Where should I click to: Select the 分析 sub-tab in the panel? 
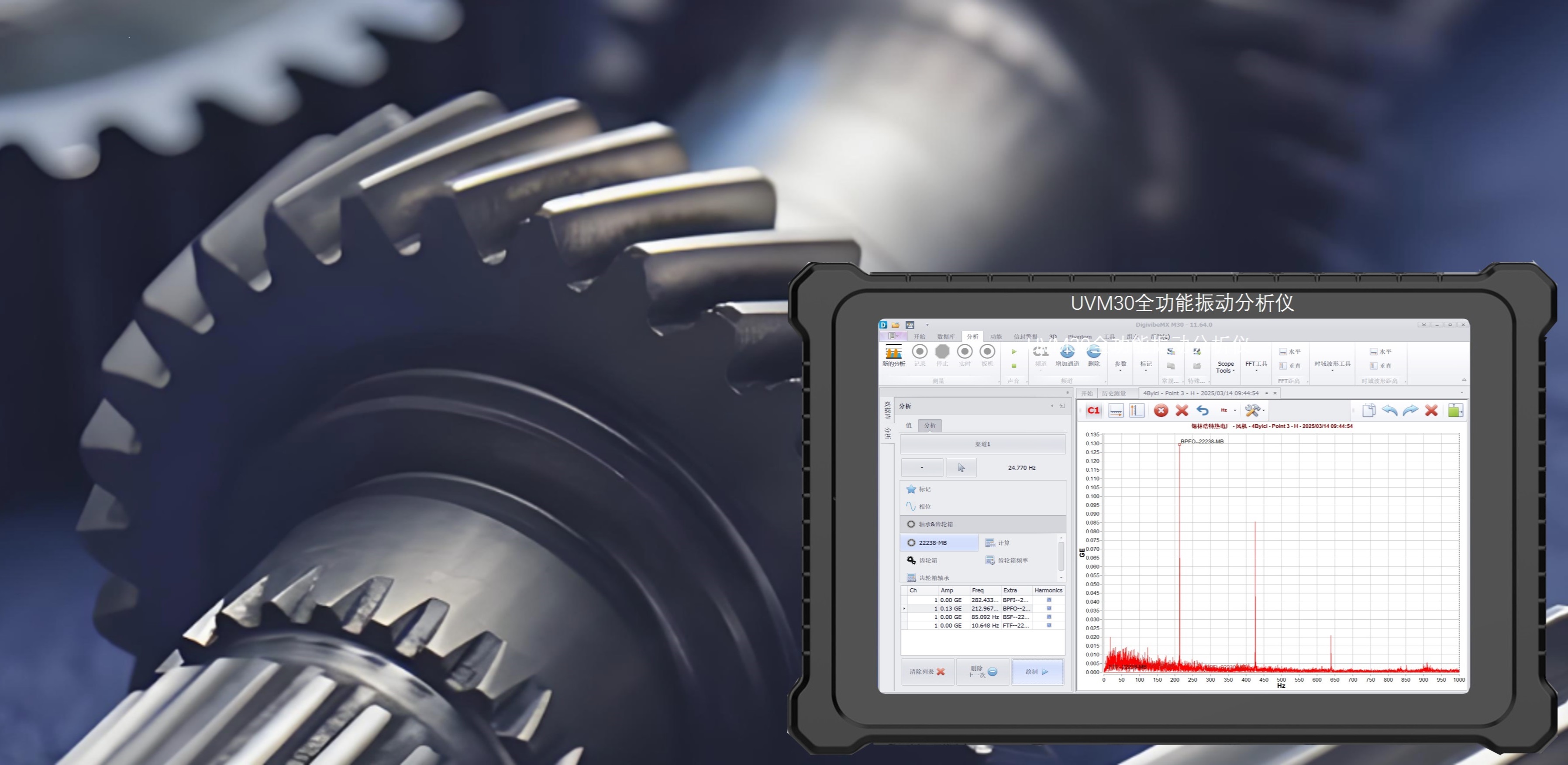coord(930,425)
